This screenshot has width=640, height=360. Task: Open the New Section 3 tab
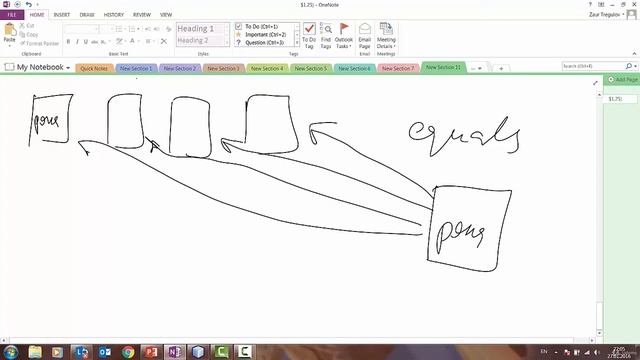click(223, 69)
